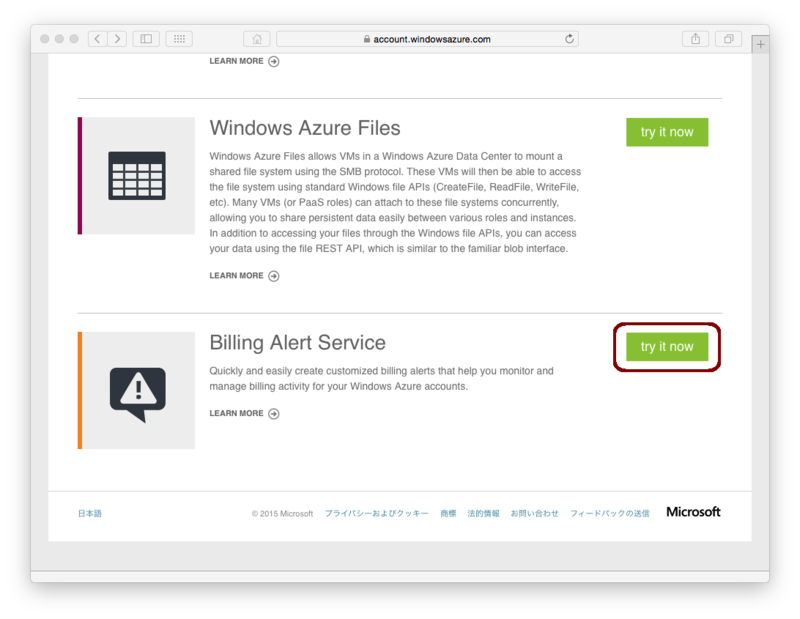Open the Top Sites grid button
The width and height of the screenshot is (800, 619).
tap(179, 39)
